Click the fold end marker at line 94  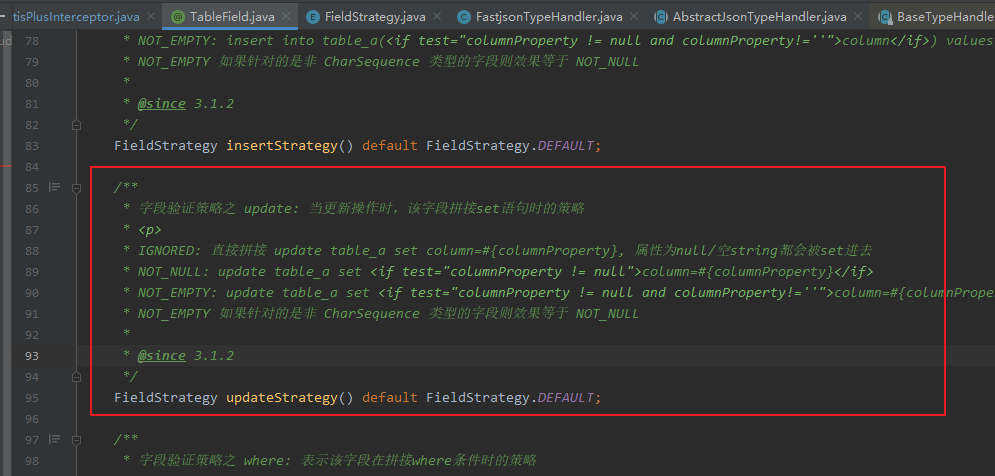[76, 377]
